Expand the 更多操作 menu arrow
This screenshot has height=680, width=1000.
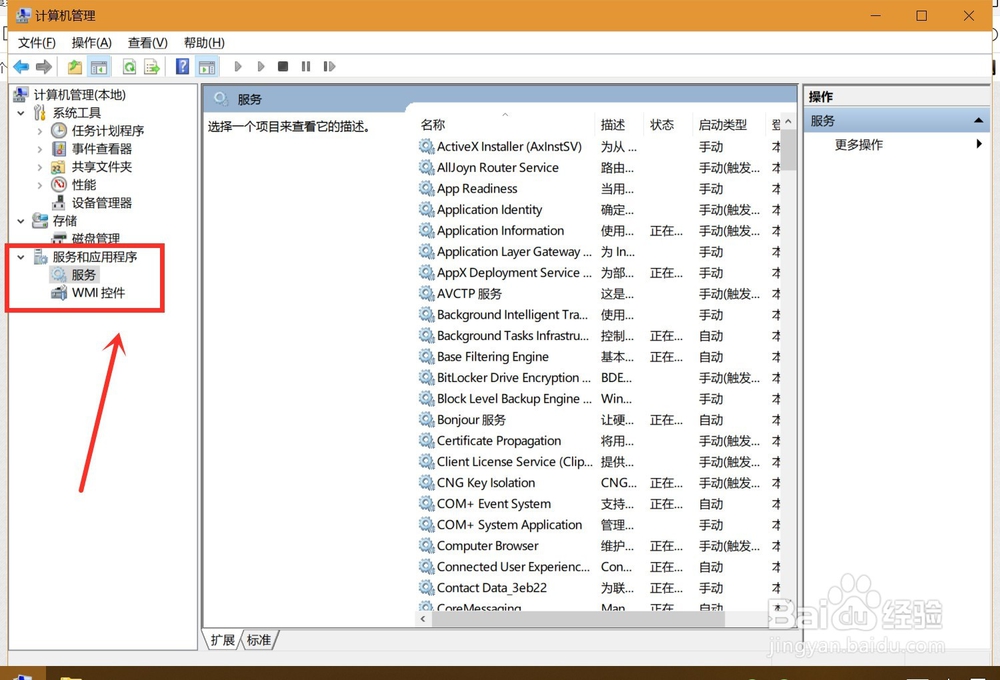point(979,143)
